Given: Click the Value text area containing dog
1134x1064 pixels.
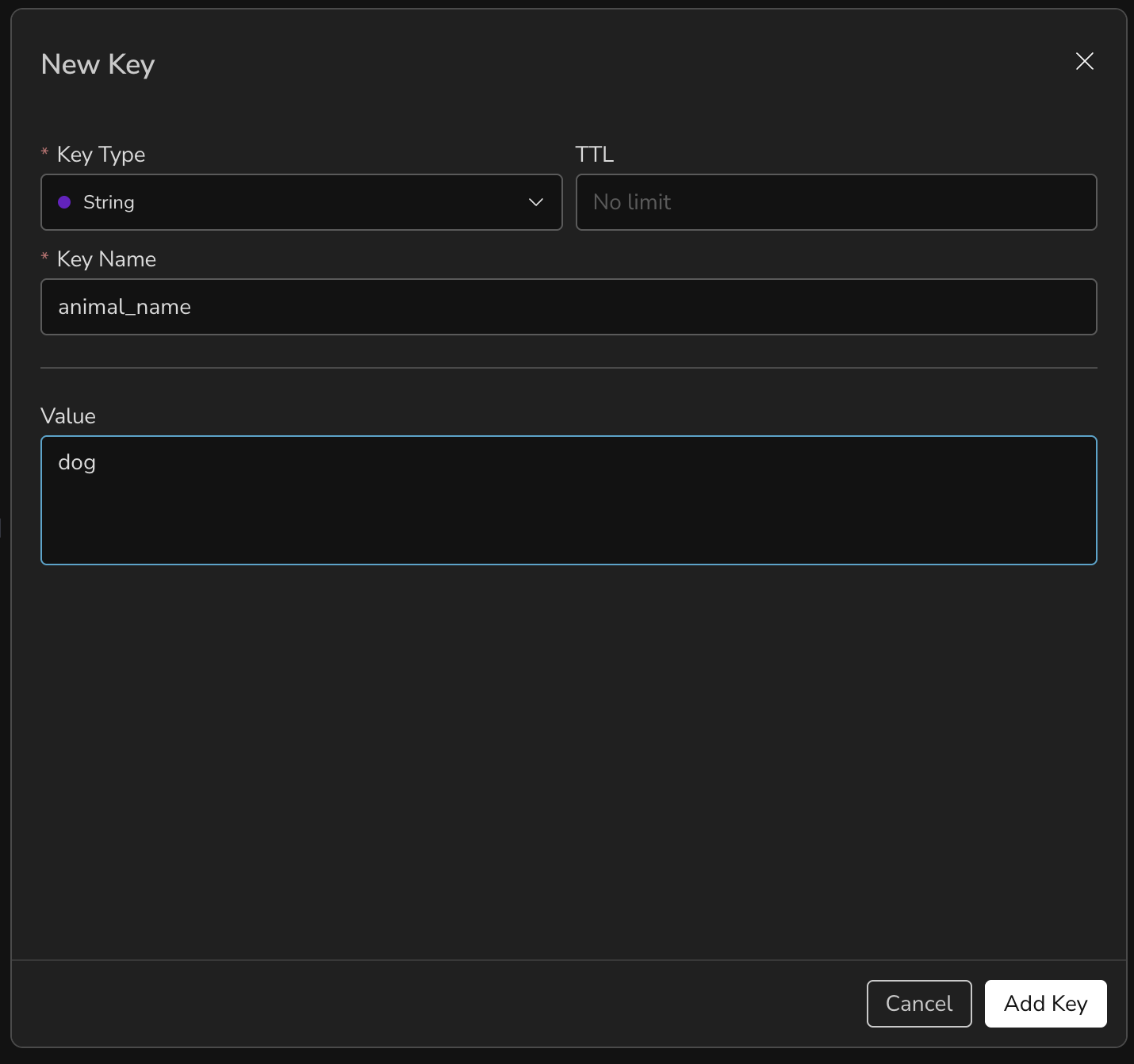Looking at the screenshot, I should coord(569,500).
